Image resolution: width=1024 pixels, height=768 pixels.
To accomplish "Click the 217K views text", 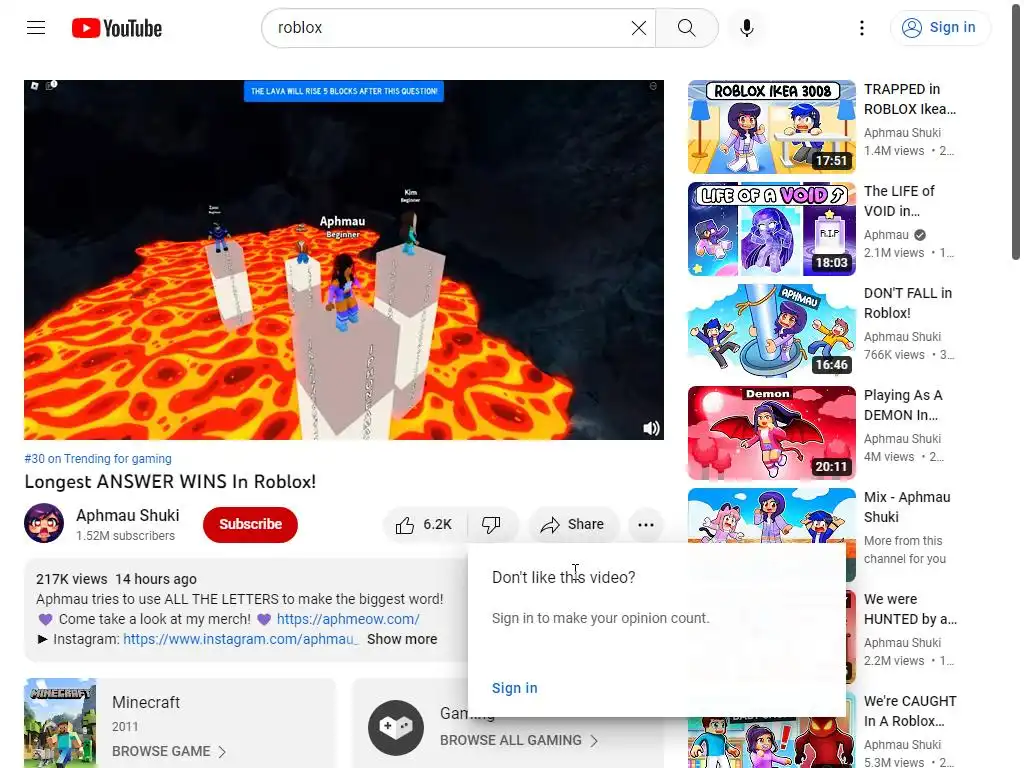I will (72, 579).
